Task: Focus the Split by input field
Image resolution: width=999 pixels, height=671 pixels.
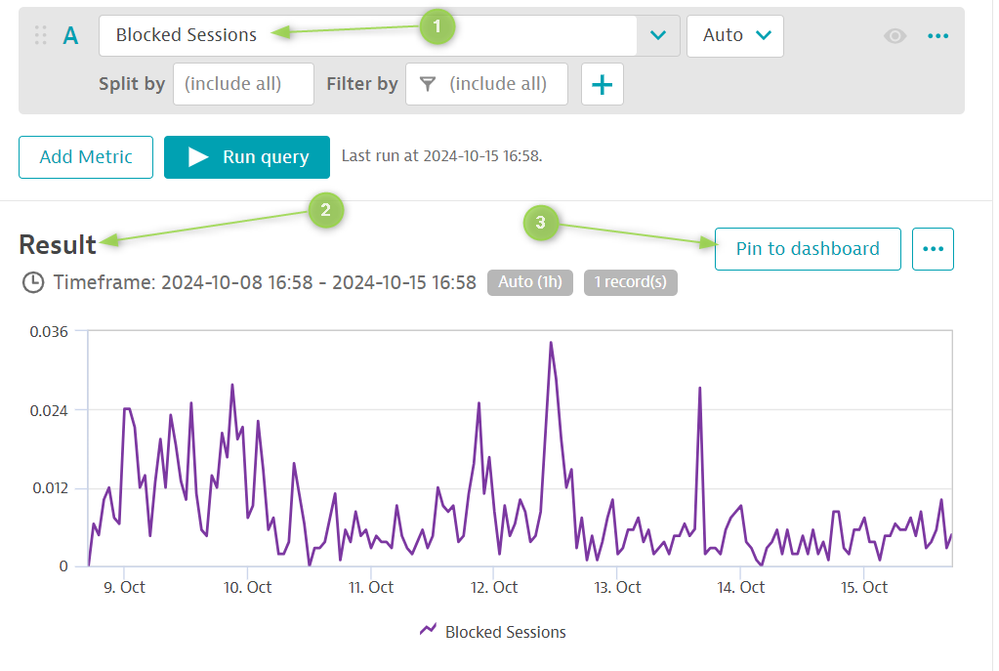Action: [243, 85]
